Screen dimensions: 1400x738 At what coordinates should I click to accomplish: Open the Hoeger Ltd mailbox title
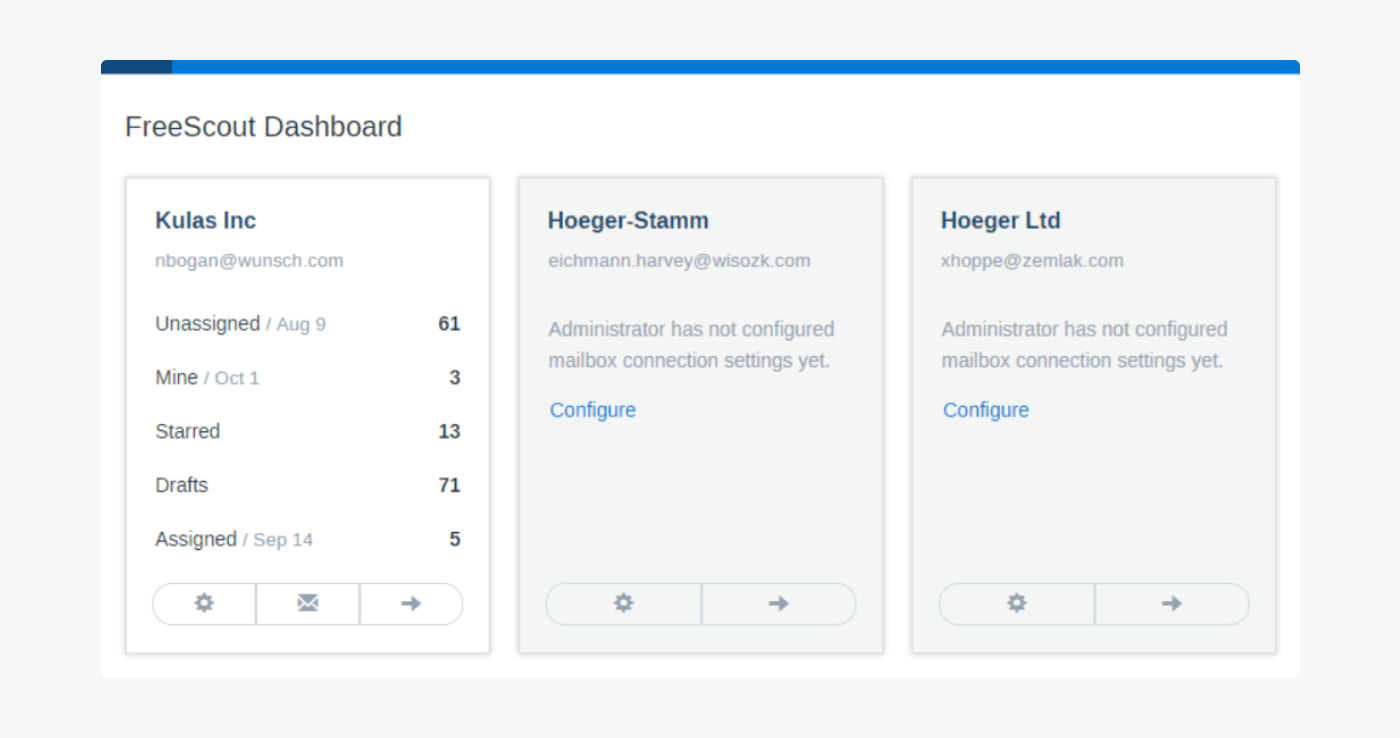pos(1001,221)
